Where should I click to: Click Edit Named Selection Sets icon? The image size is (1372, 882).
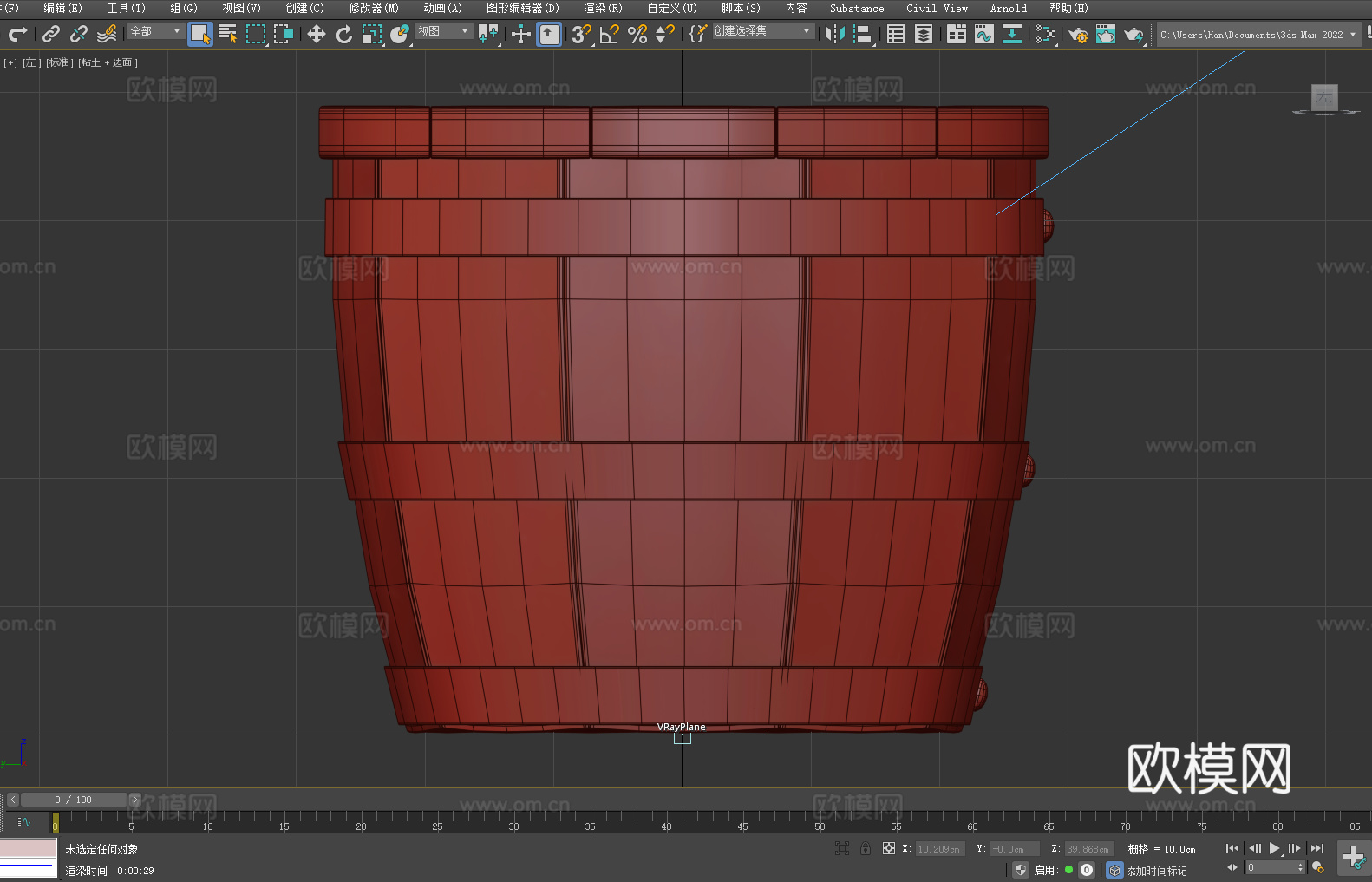tap(698, 34)
